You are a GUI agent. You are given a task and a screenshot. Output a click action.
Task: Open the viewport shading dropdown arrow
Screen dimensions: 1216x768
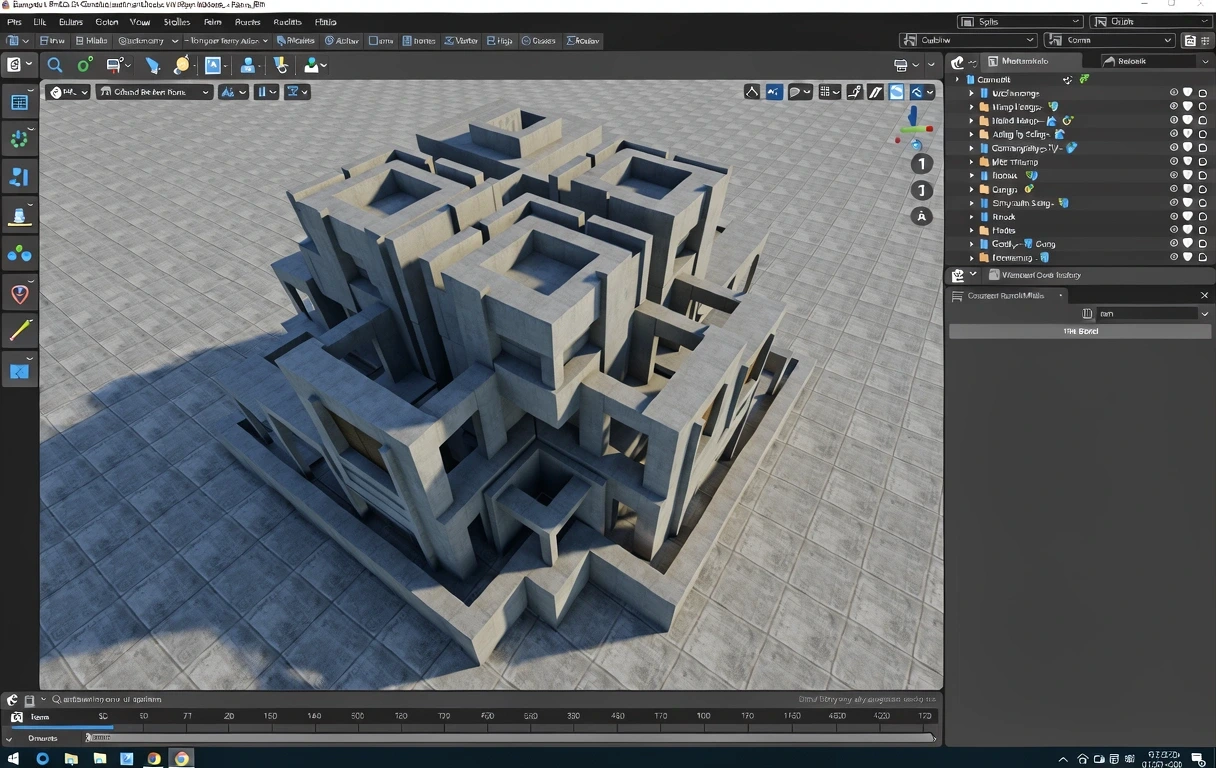tap(930, 91)
